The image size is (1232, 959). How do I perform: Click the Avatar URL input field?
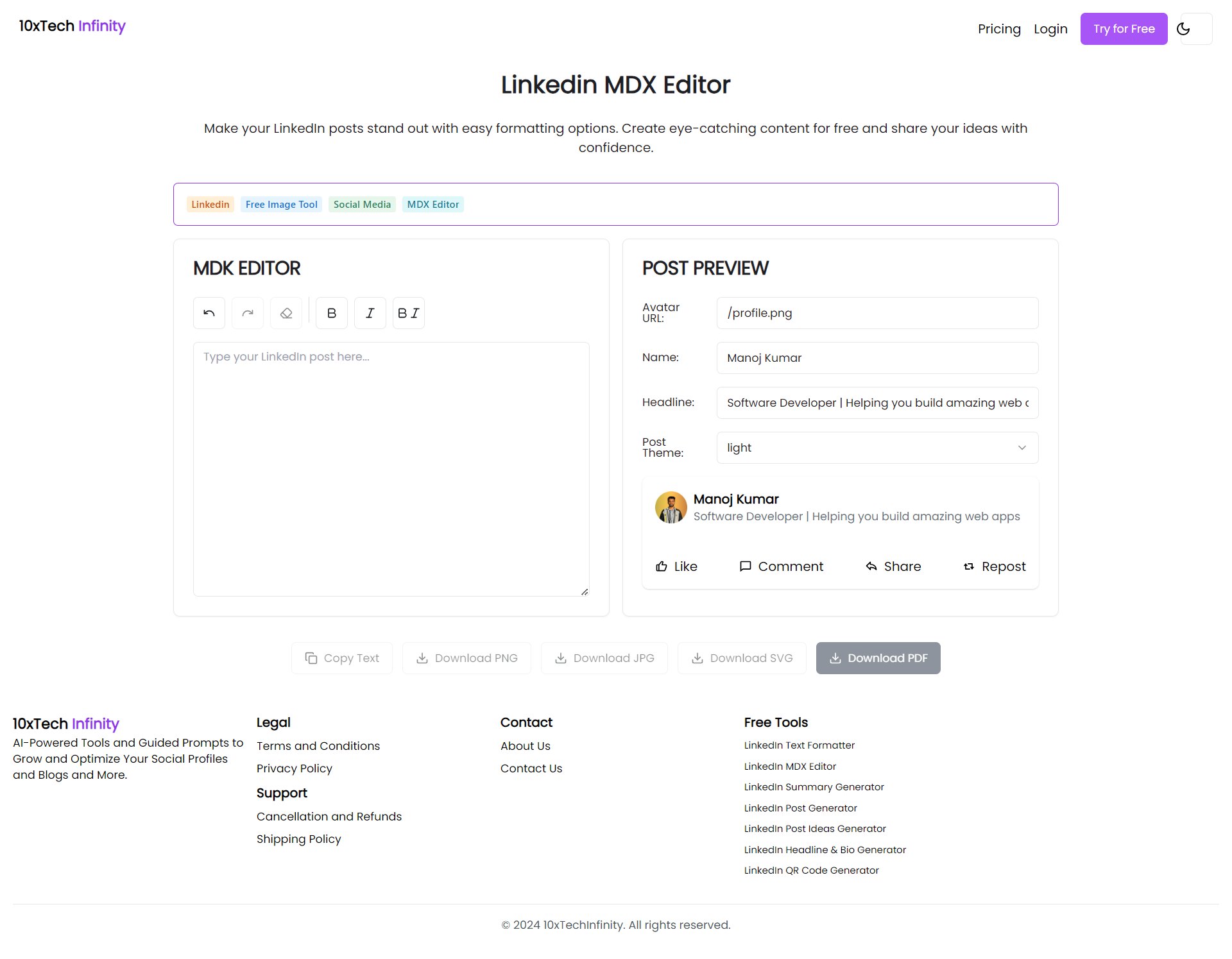[877, 313]
